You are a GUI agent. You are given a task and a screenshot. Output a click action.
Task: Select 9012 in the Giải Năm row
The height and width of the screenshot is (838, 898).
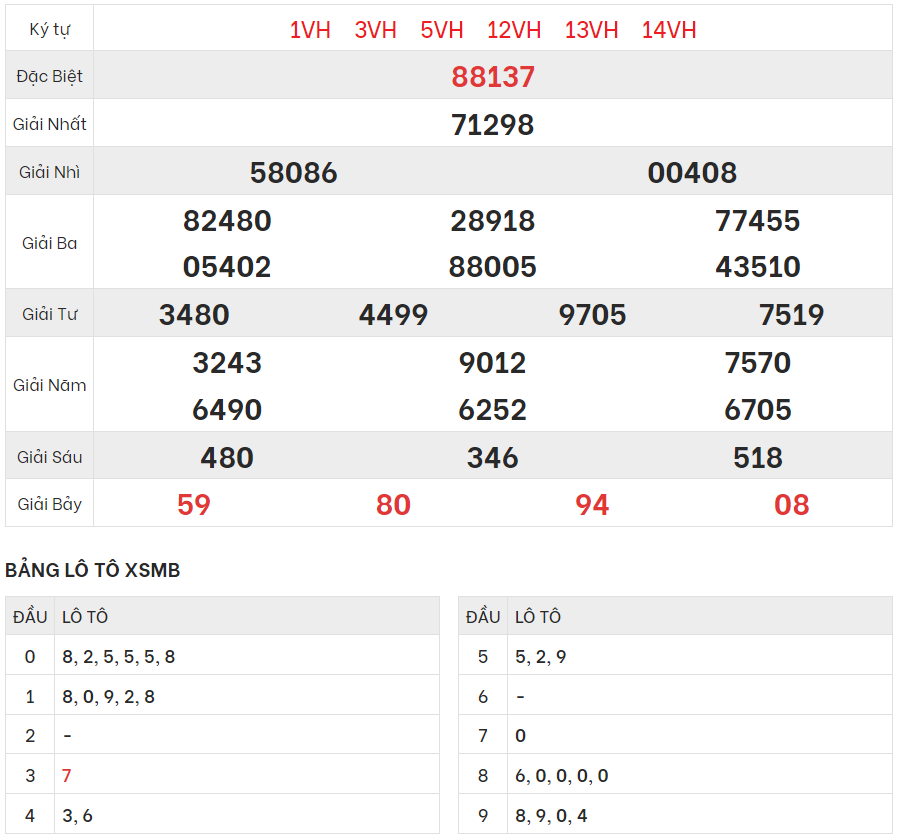pos(492,363)
